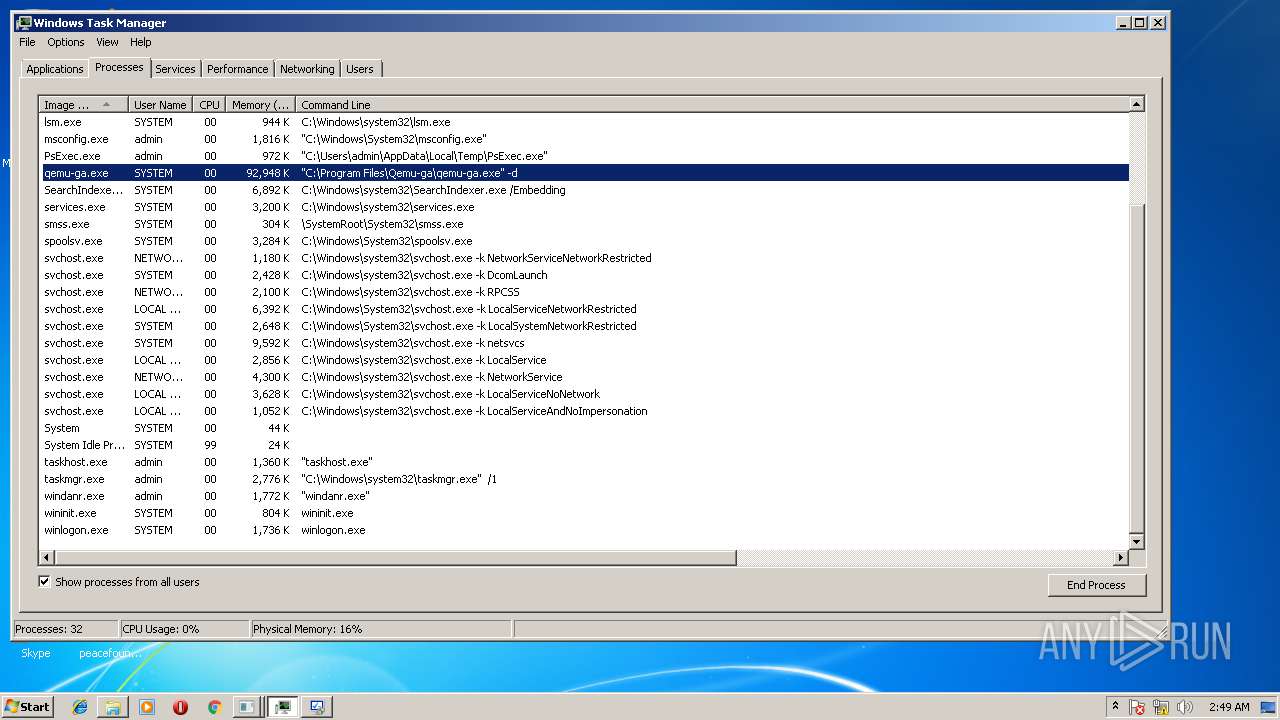Click the horizontal scrollbar thumb
This screenshot has height=720, width=1280.
(395, 557)
